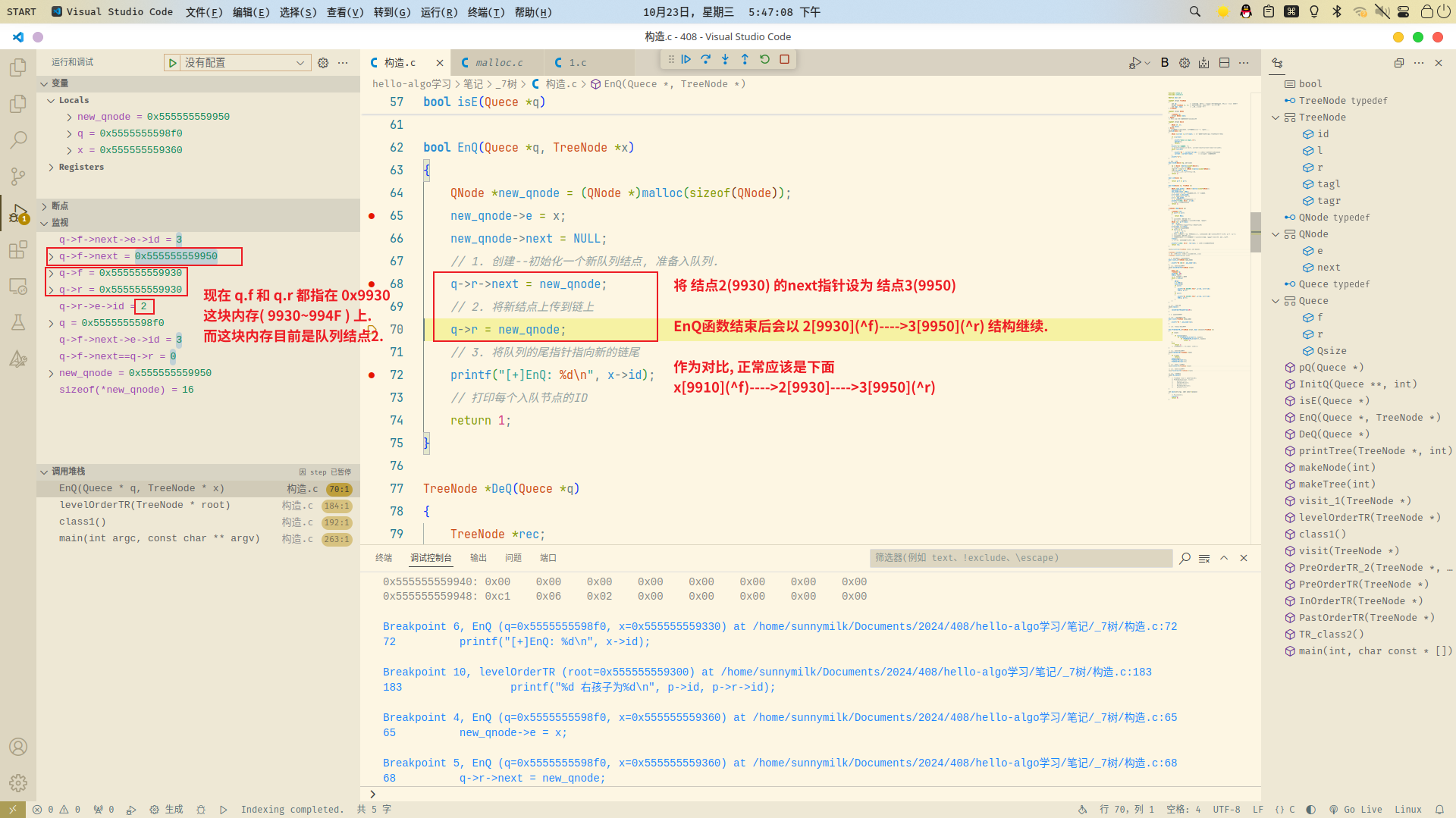
Task: Open the Source Control view
Action: pos(18,177)
